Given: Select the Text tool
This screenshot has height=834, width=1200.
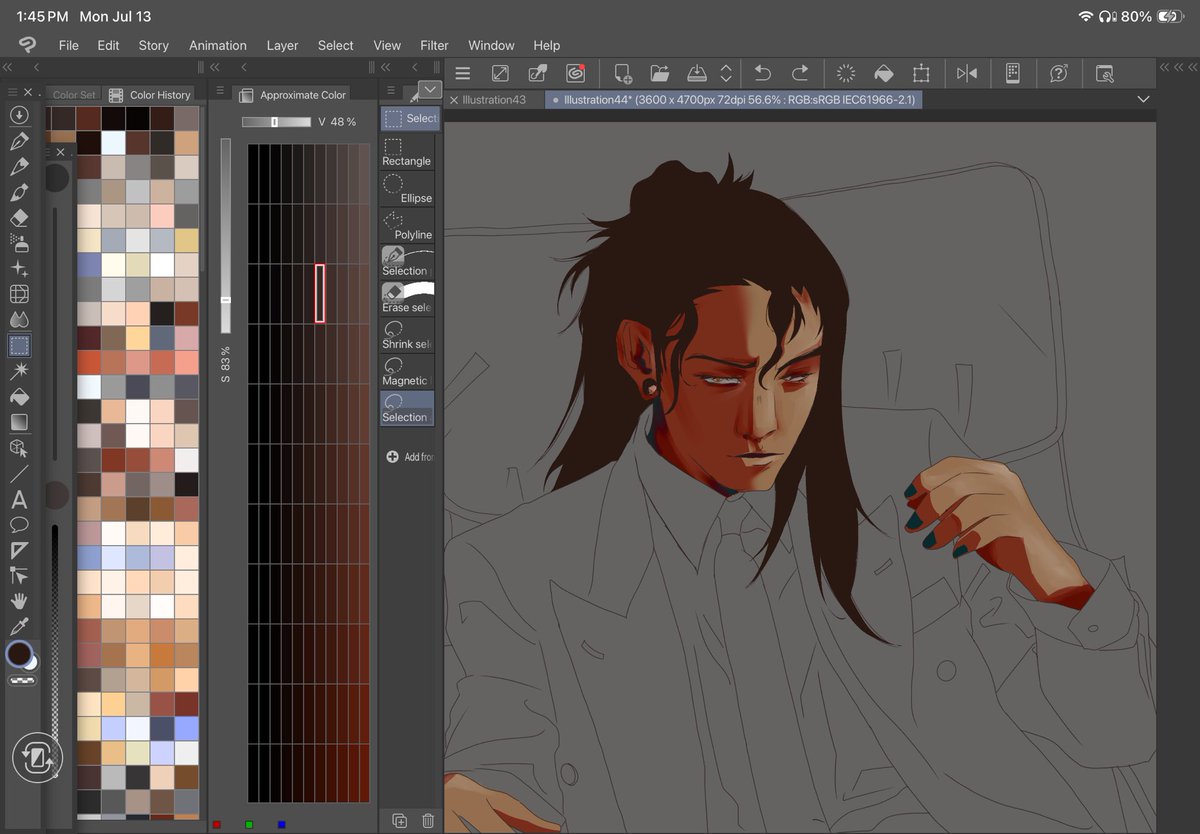Looking at the screenshot, I should click(x=19, y=499).
